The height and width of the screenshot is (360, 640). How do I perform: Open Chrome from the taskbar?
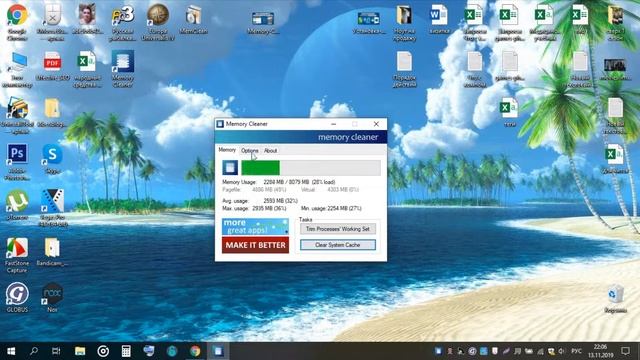point(195,351)
